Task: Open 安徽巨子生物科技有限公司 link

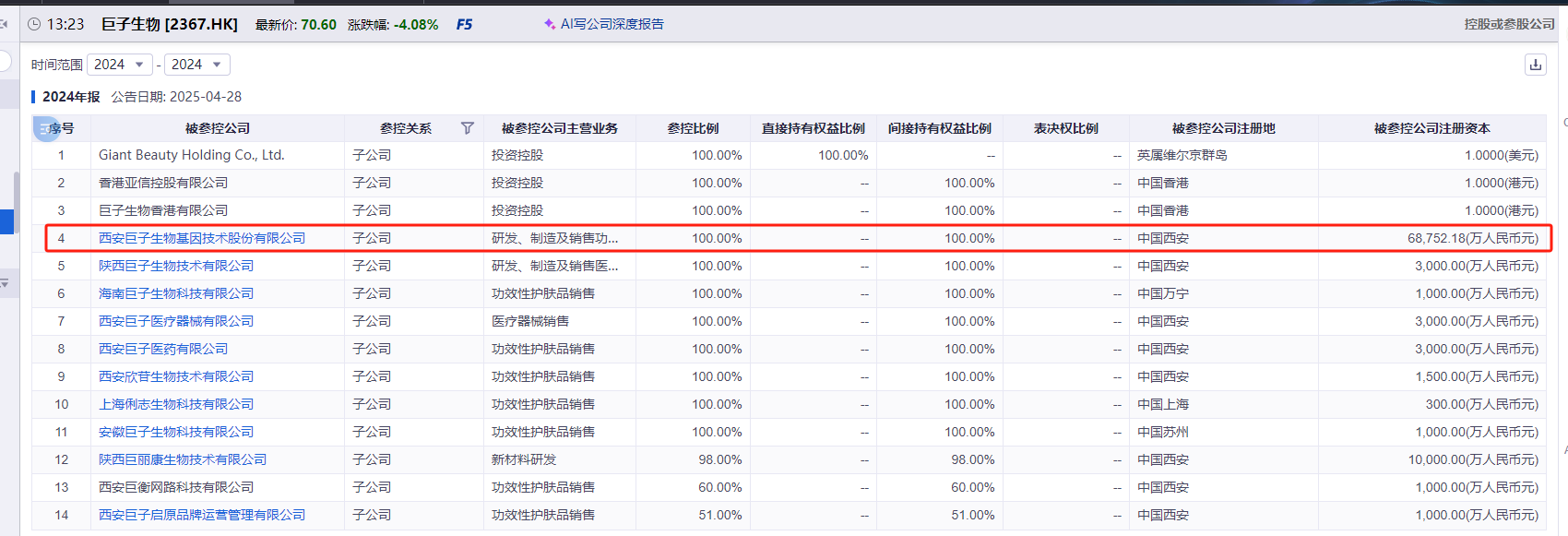Action: [x=176, y=432]
